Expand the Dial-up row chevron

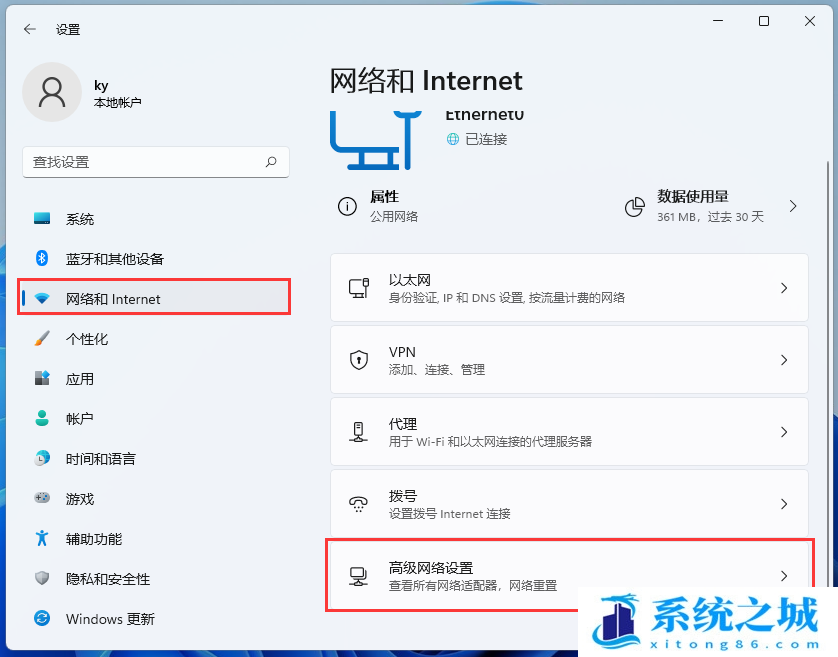(x=784, y=504)
